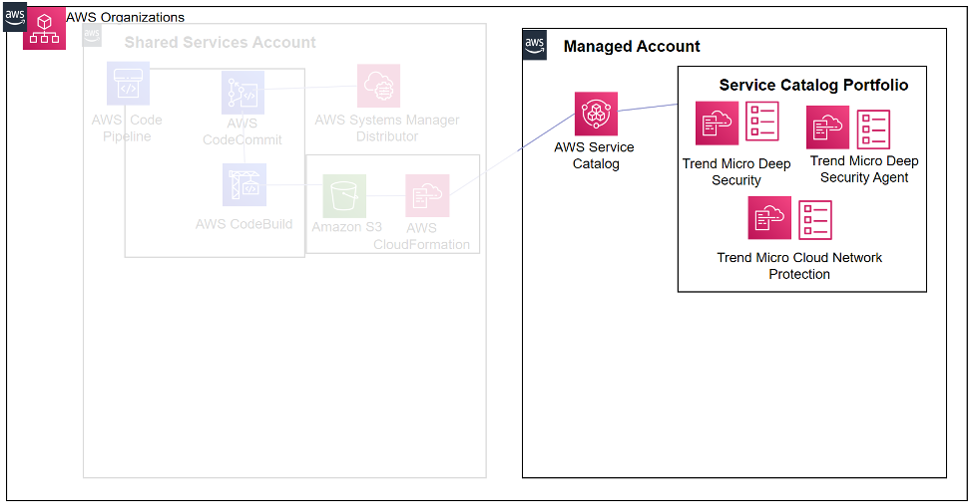Click the "Trend Micro Cloud Network Protection" label
The width and height of the screenshot is (977, 504).
[799, 266]
